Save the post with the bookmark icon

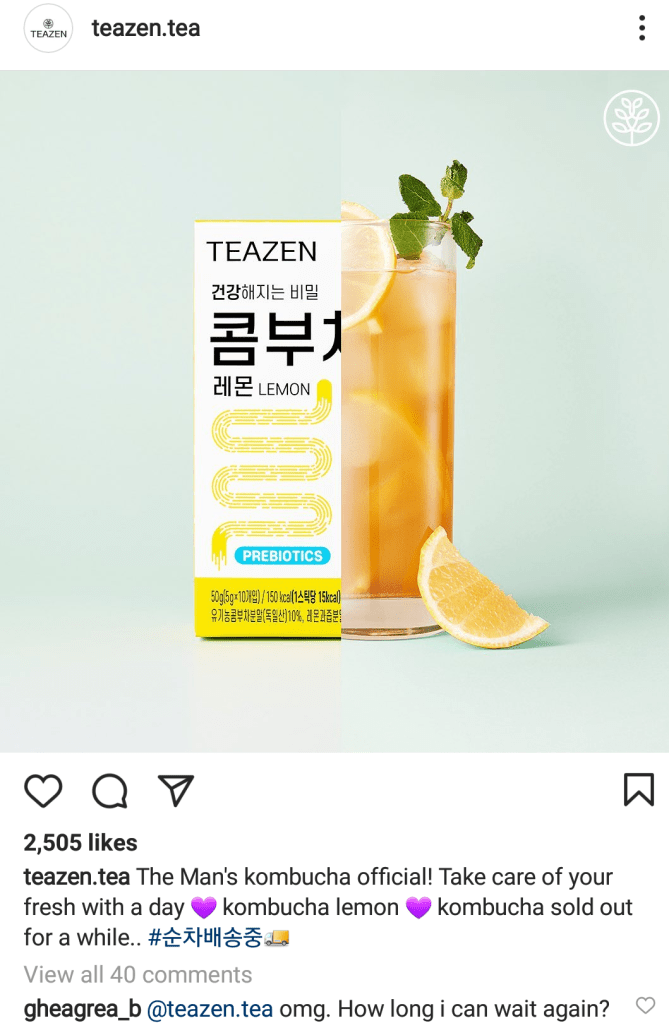tap(638, 789)
